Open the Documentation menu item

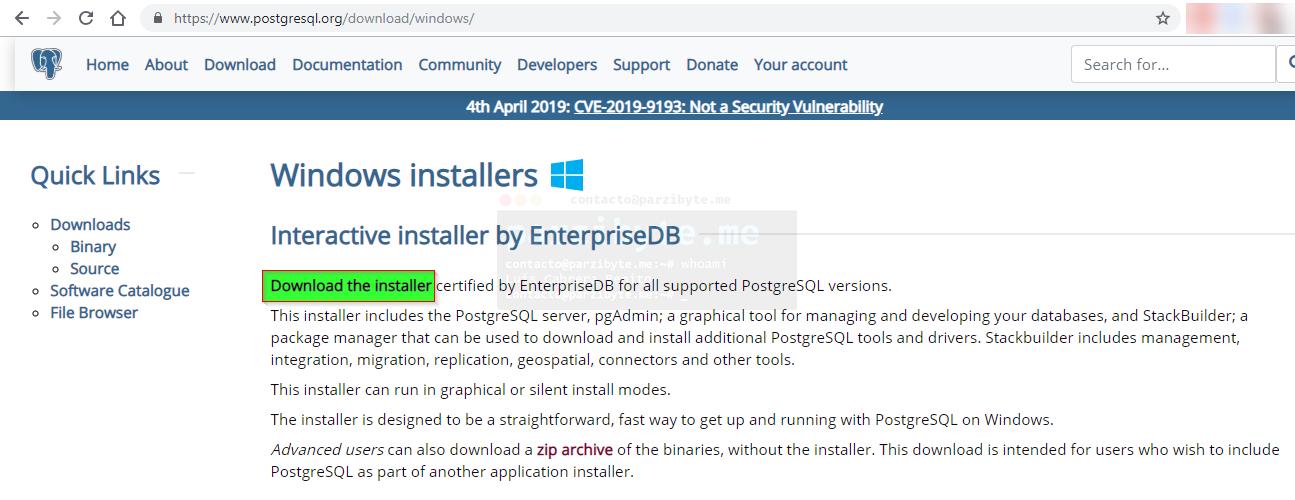click(x=347, y=64)
